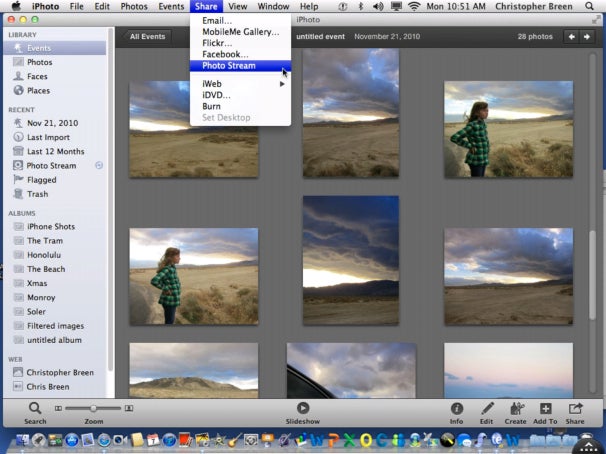Screen dimensions: 606x454
Task: Go to previous event arrow
Action: 572,37
